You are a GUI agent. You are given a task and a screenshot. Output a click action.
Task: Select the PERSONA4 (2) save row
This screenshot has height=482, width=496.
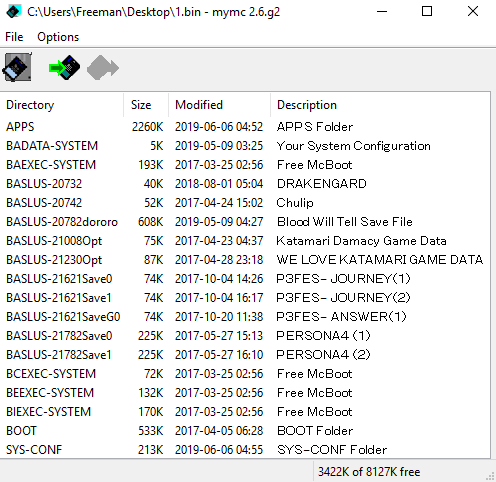tap(245, 355)
